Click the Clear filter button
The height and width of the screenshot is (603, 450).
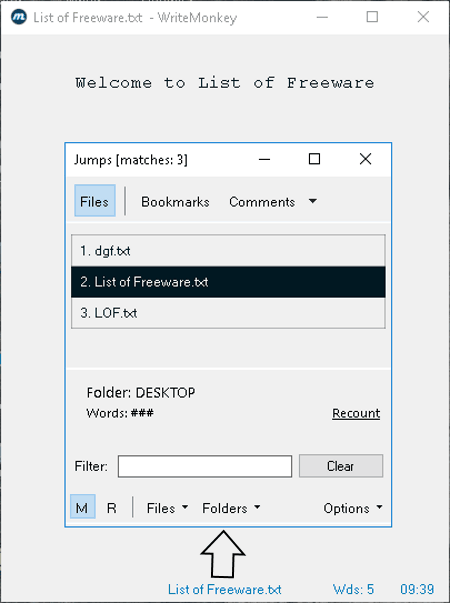tap(341, 466)
